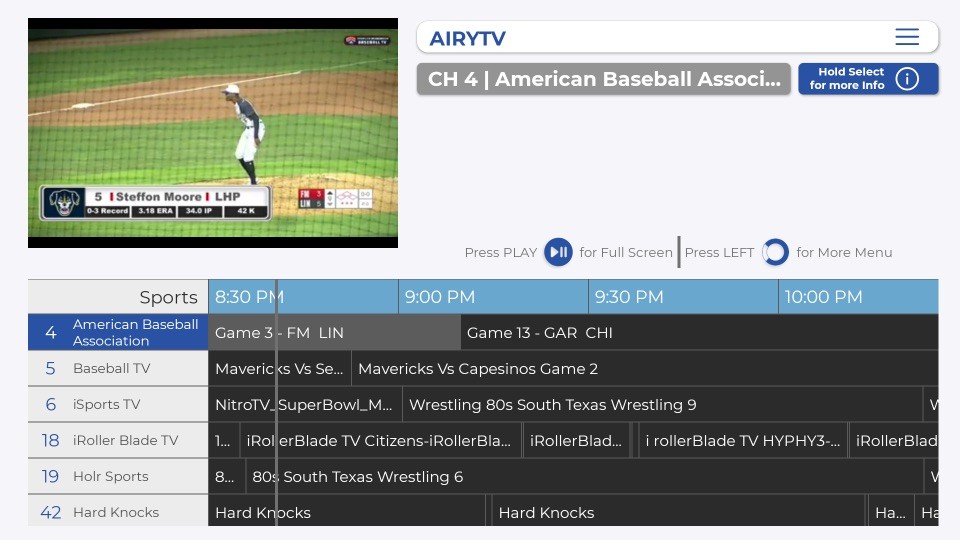The width and height of the screenshot is (960, 540).
Task: Click the Sports category header
Action: pyautogui.click(x=118, y=297)
